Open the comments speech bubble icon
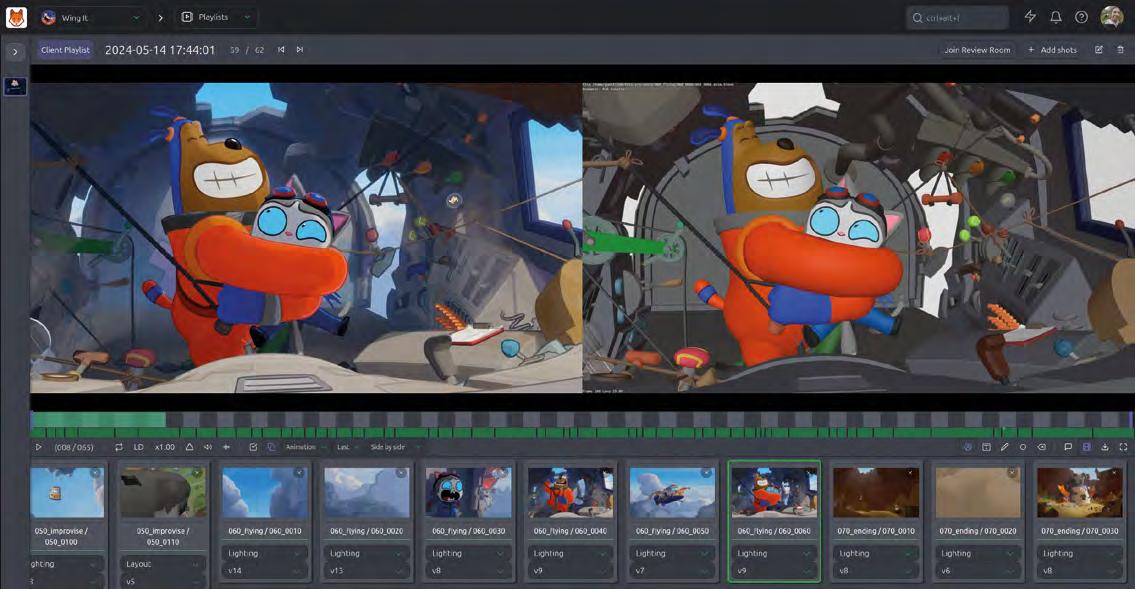The width and height of the screenshot is (1135, 589). tap(1068, 447)
